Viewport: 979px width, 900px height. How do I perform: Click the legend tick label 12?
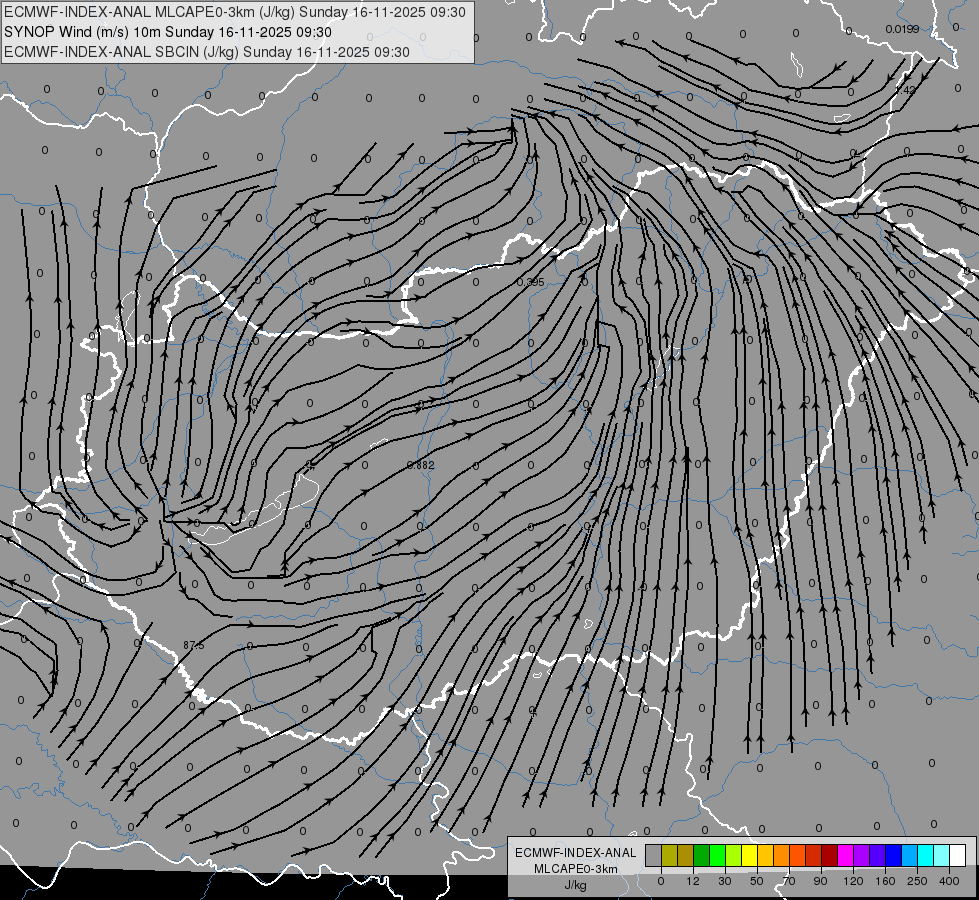click(x=693, y=881)
